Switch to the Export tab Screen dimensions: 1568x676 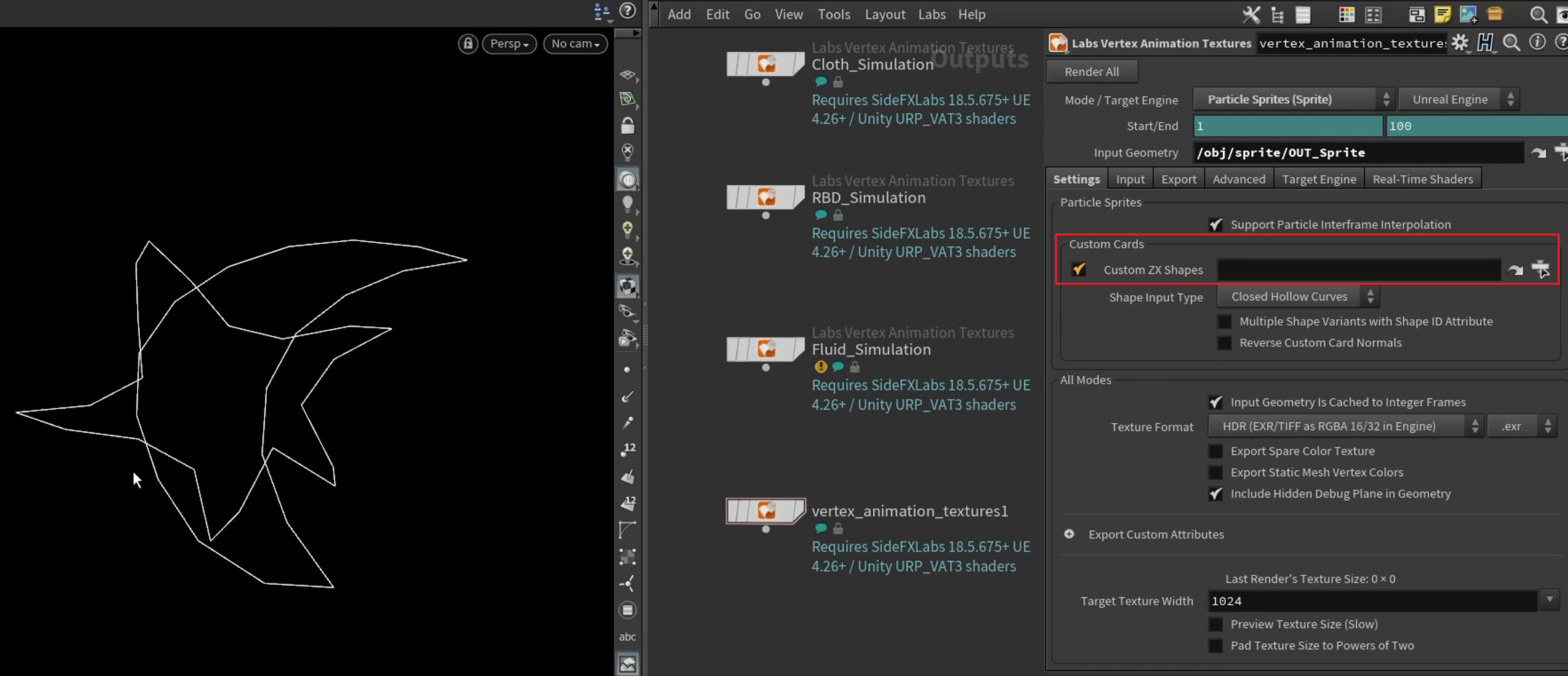[x=1178, y=179]
